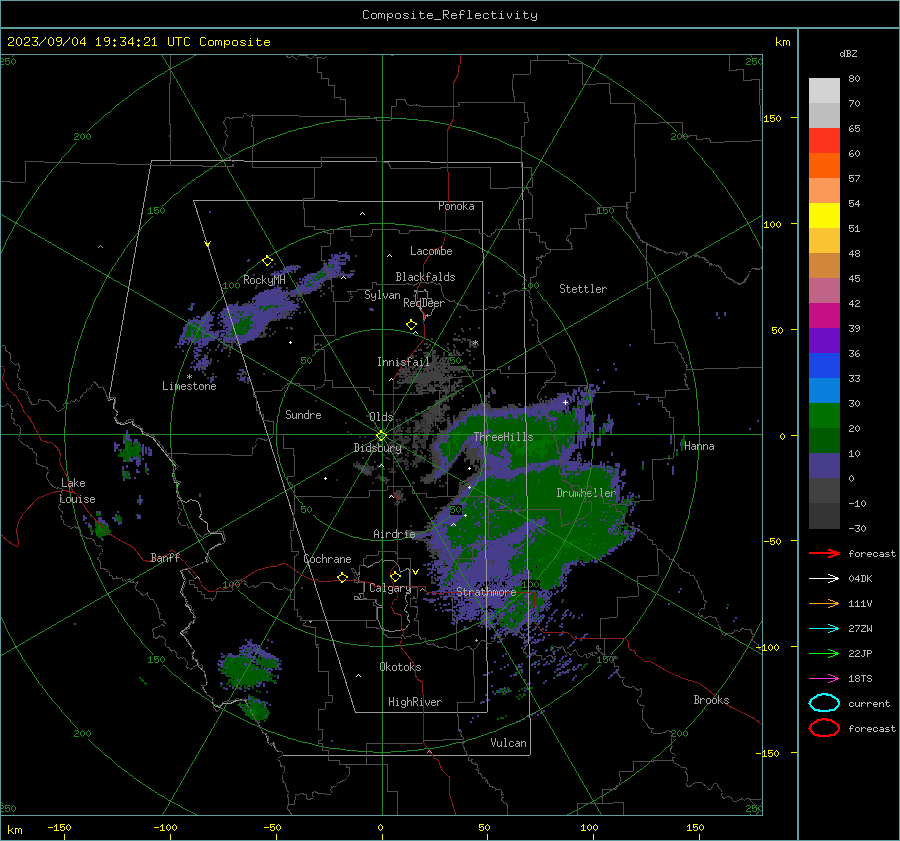Click the -150 bottom axis tick label
This screenshot has width=900, height=841.
[59, 827]
